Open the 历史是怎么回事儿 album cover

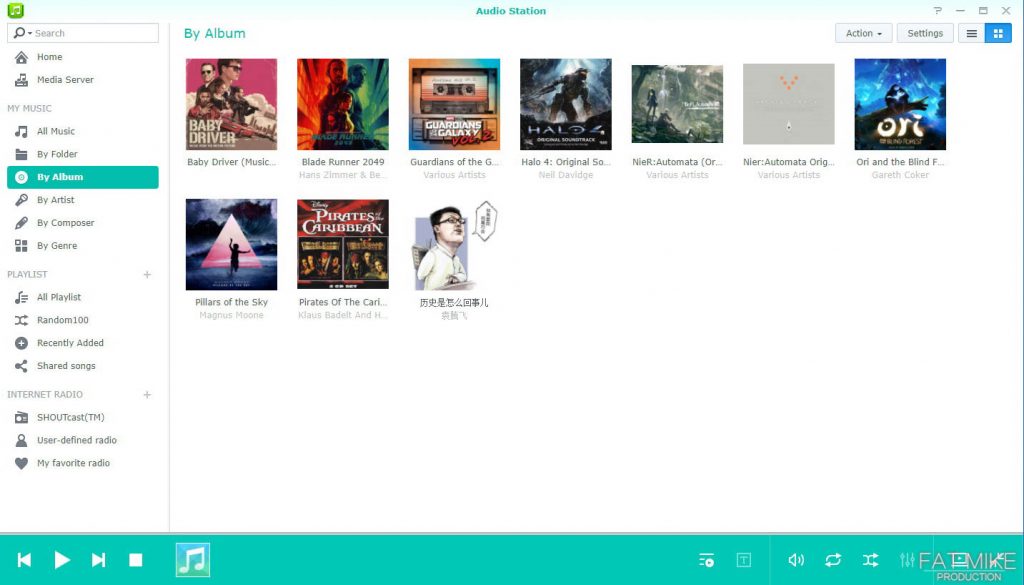[455, 245]
